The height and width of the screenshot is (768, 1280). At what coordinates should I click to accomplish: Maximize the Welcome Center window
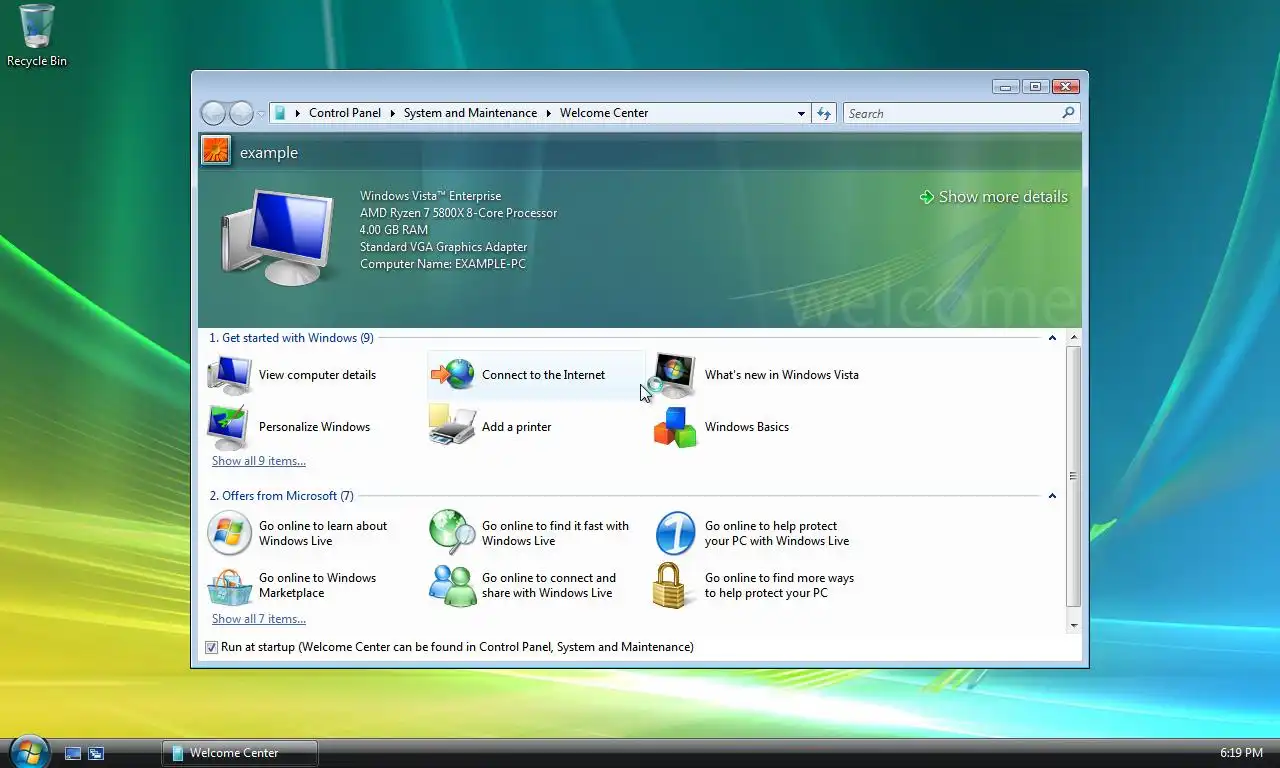click(1035, 87)
